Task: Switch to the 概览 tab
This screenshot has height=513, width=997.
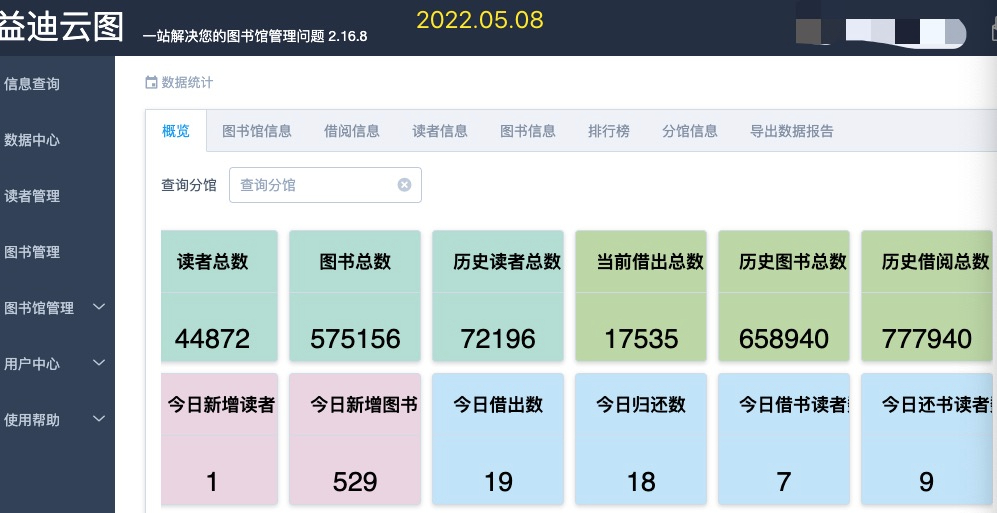Action: [176, 131]
